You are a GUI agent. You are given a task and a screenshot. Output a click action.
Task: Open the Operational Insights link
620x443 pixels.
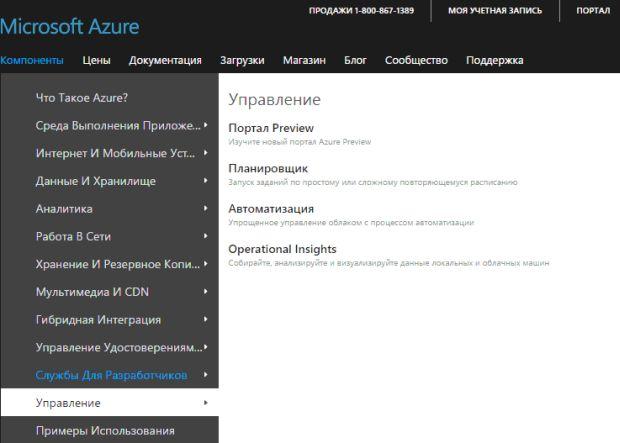click(x=282, y=249)
